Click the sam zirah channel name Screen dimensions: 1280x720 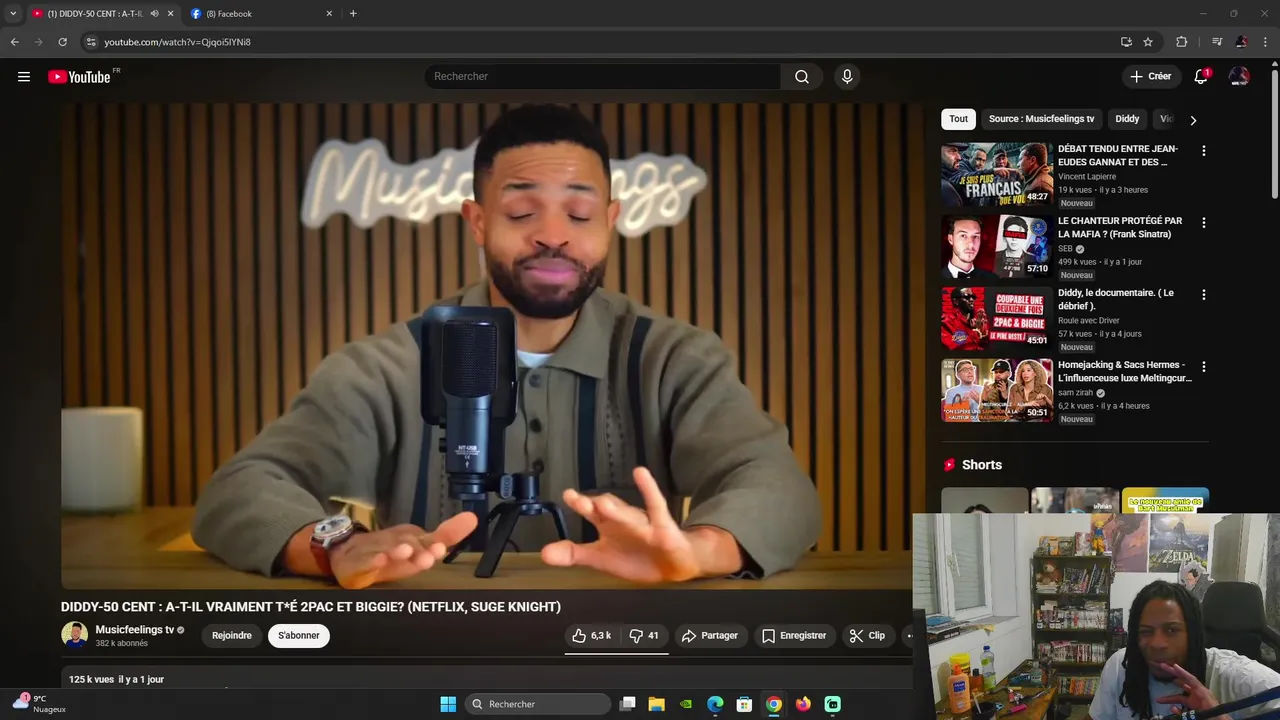1076,393
